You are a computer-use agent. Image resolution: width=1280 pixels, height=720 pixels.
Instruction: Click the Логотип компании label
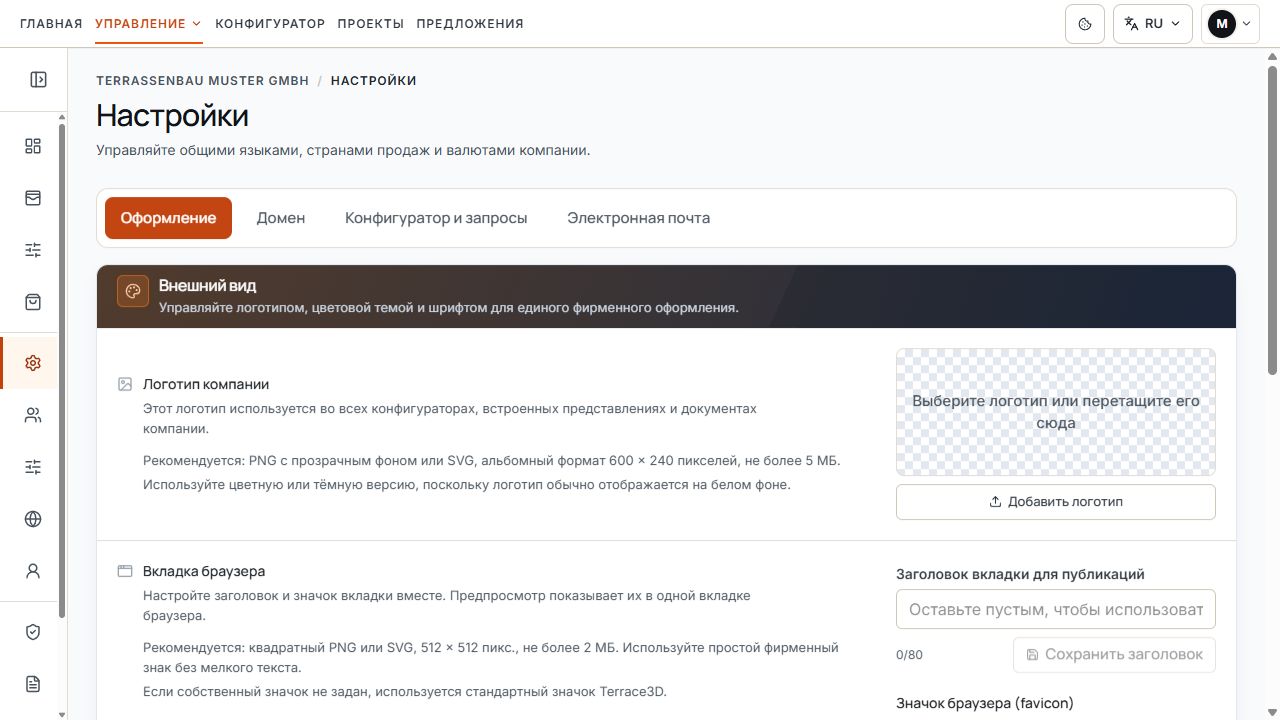[206, 384]
